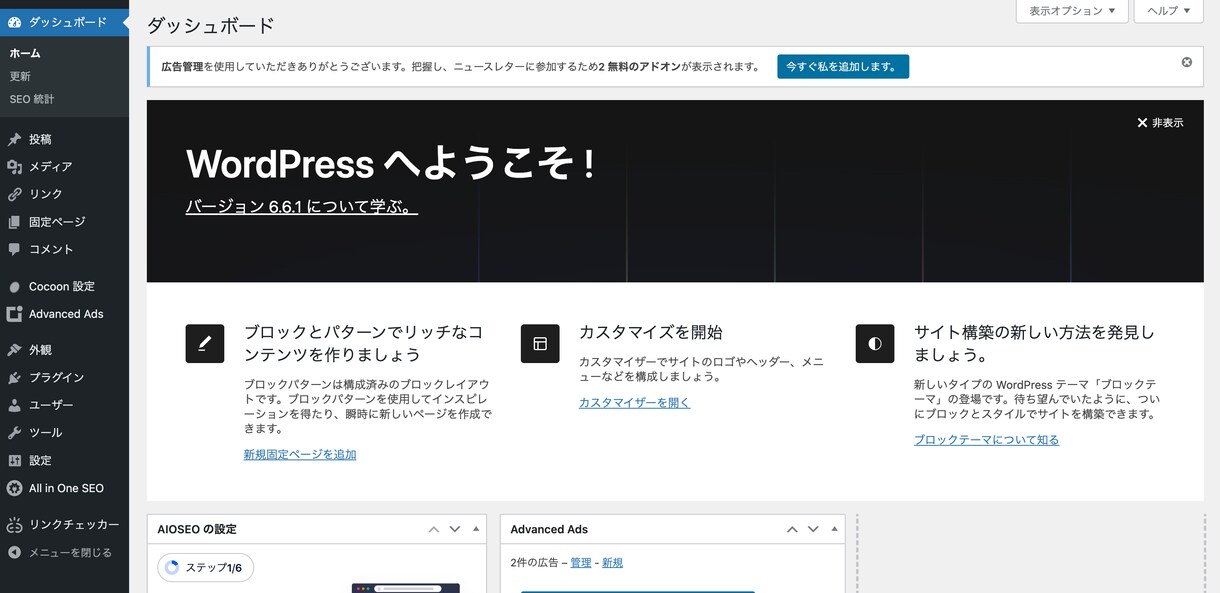The width and height of the screenshot is (1220, 593).
Task: Click the collapse arrow icon beside メニューを閉じる
Action: pyautogui.click(x=14, y=552)
